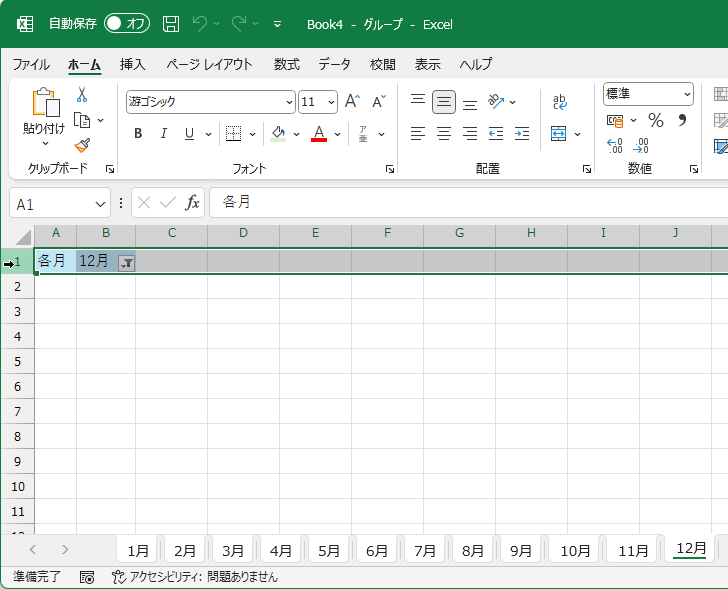The width and height of the screenshot is (728, 589).
Task: Click the formula bar containing 各月
Action: (468, 202)
